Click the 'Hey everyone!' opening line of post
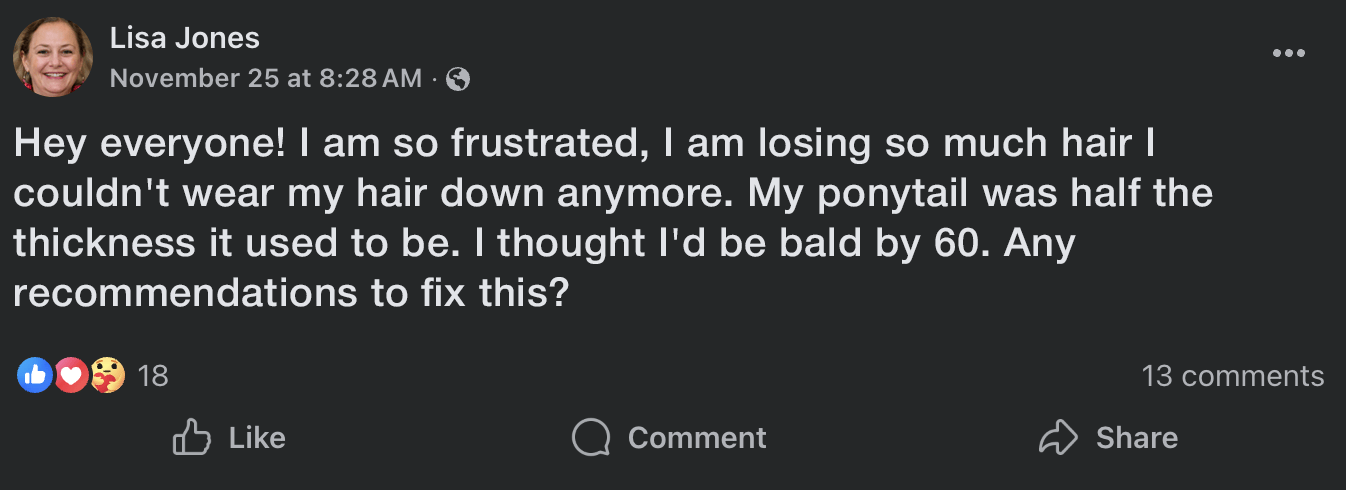This screenshot has width=1346, height=490. (x=148, y=145)
